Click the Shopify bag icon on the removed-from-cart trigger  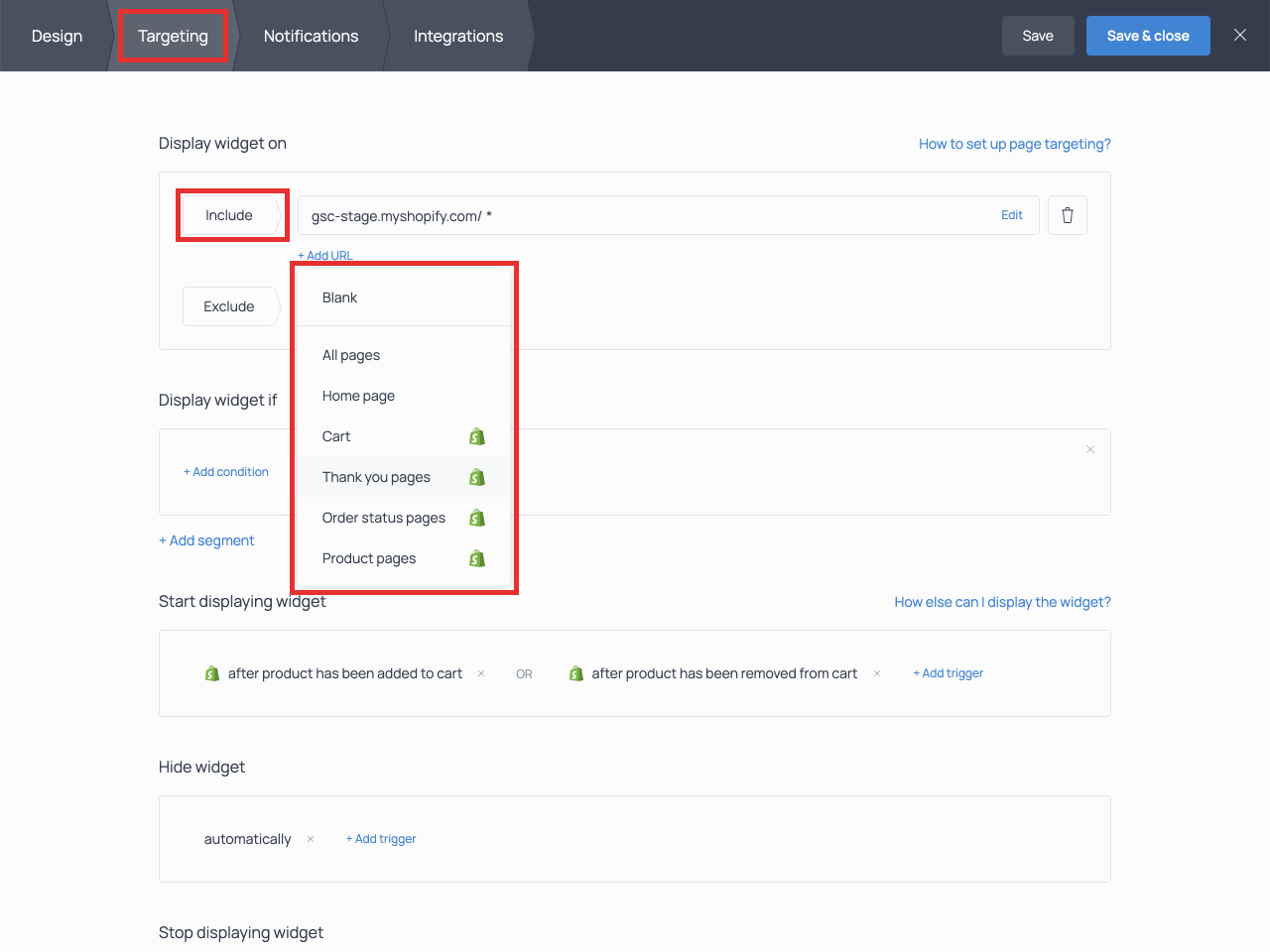point(576,672)
